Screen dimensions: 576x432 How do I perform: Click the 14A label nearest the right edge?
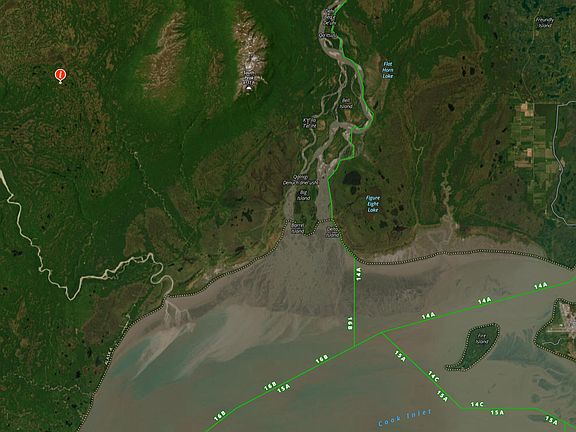(x=540, y=285)
